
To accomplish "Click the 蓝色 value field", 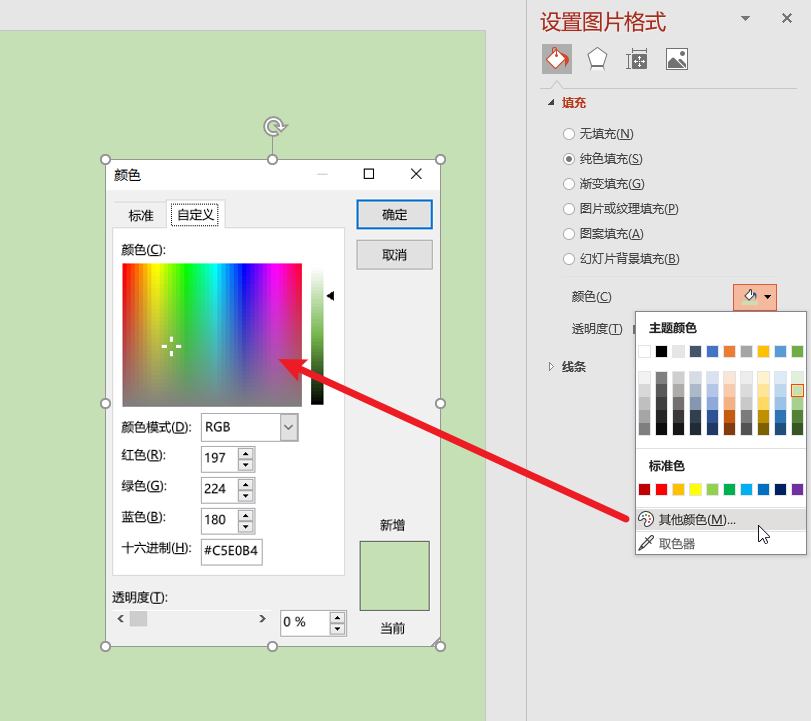I will 220,520.
